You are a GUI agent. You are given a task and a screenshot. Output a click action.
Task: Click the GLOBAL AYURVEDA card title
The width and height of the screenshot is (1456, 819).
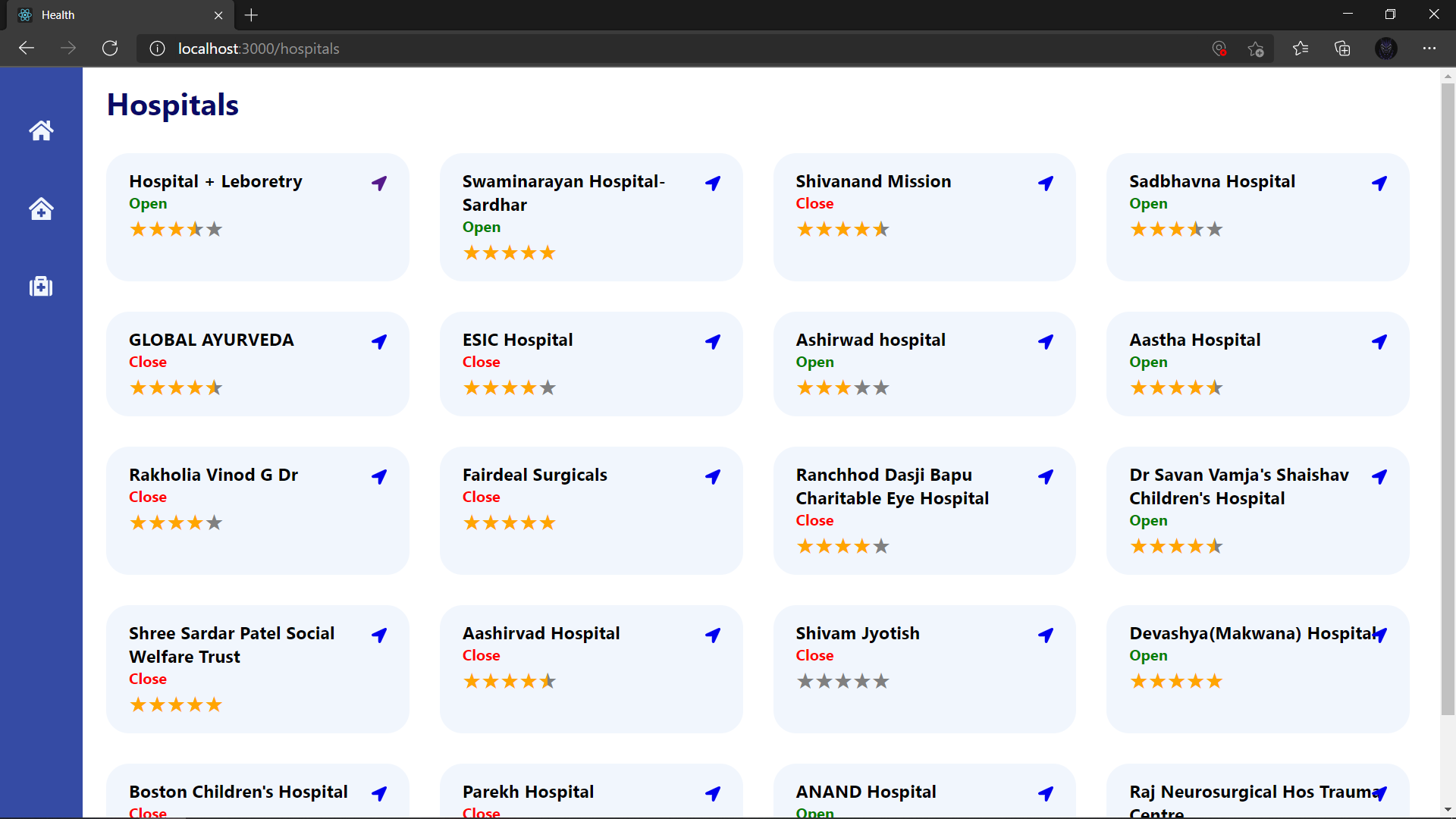tap(211, 340)
